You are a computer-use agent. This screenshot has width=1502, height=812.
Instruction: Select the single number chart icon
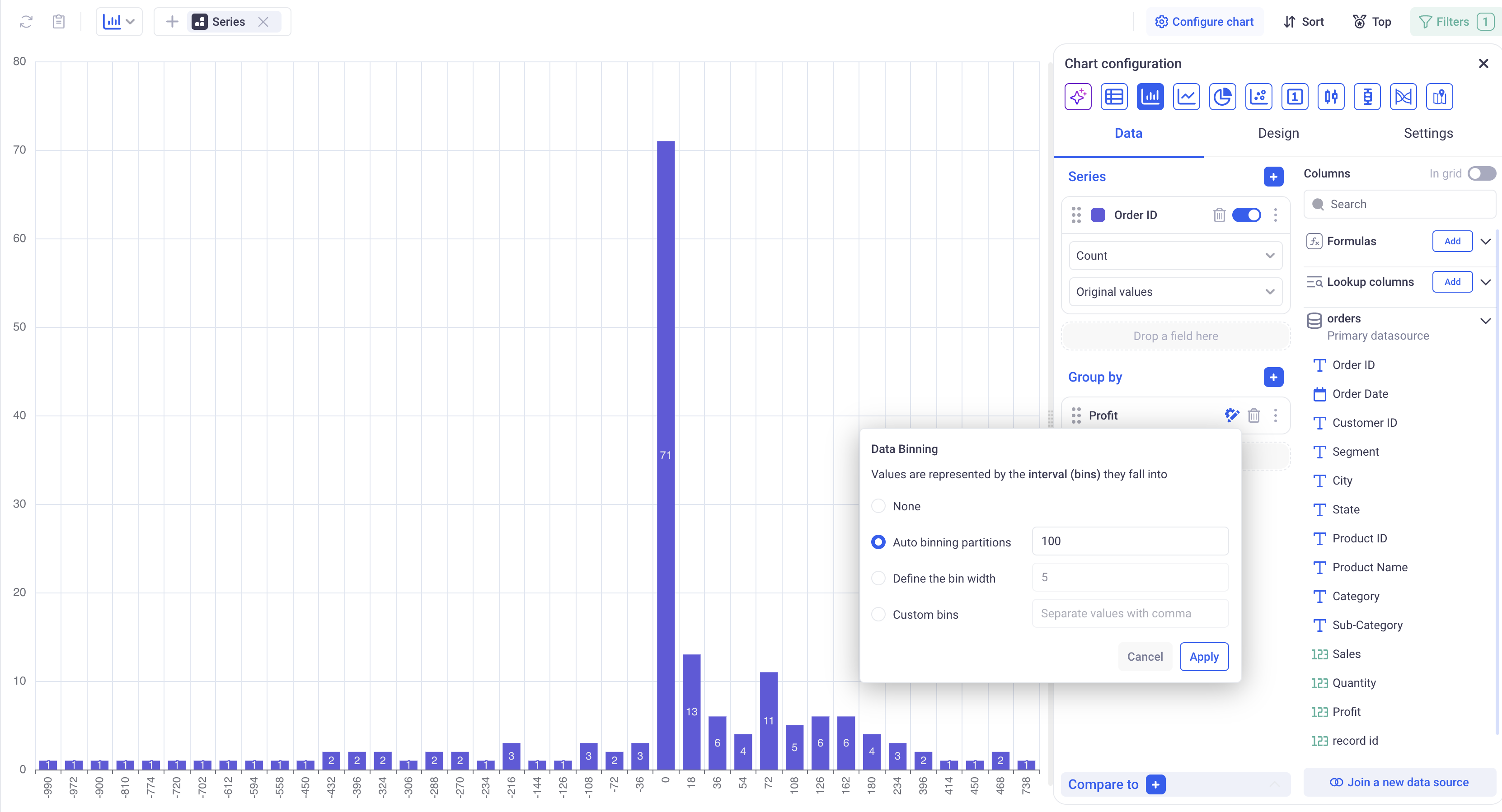(1295, 97)
